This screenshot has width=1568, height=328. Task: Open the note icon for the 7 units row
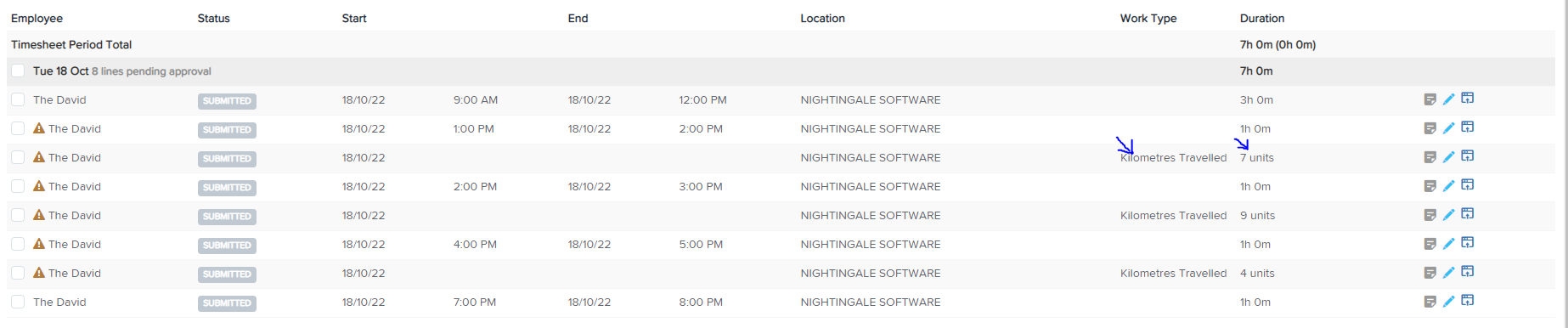pos(1430,158)
